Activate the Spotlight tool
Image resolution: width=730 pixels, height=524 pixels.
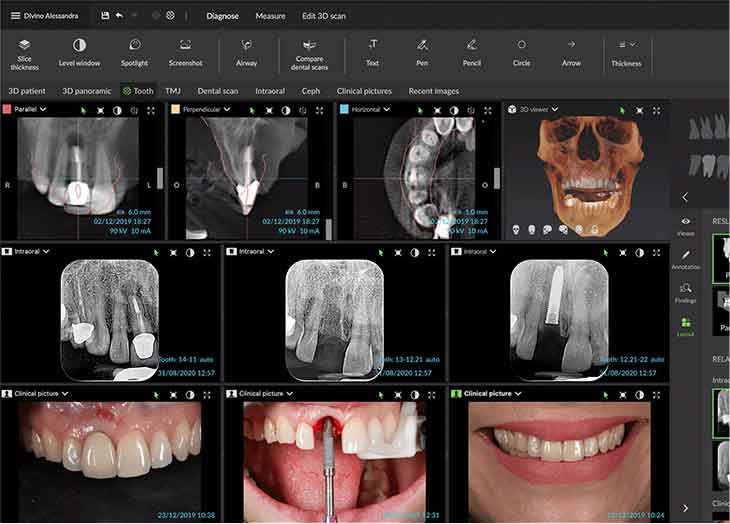135,53
